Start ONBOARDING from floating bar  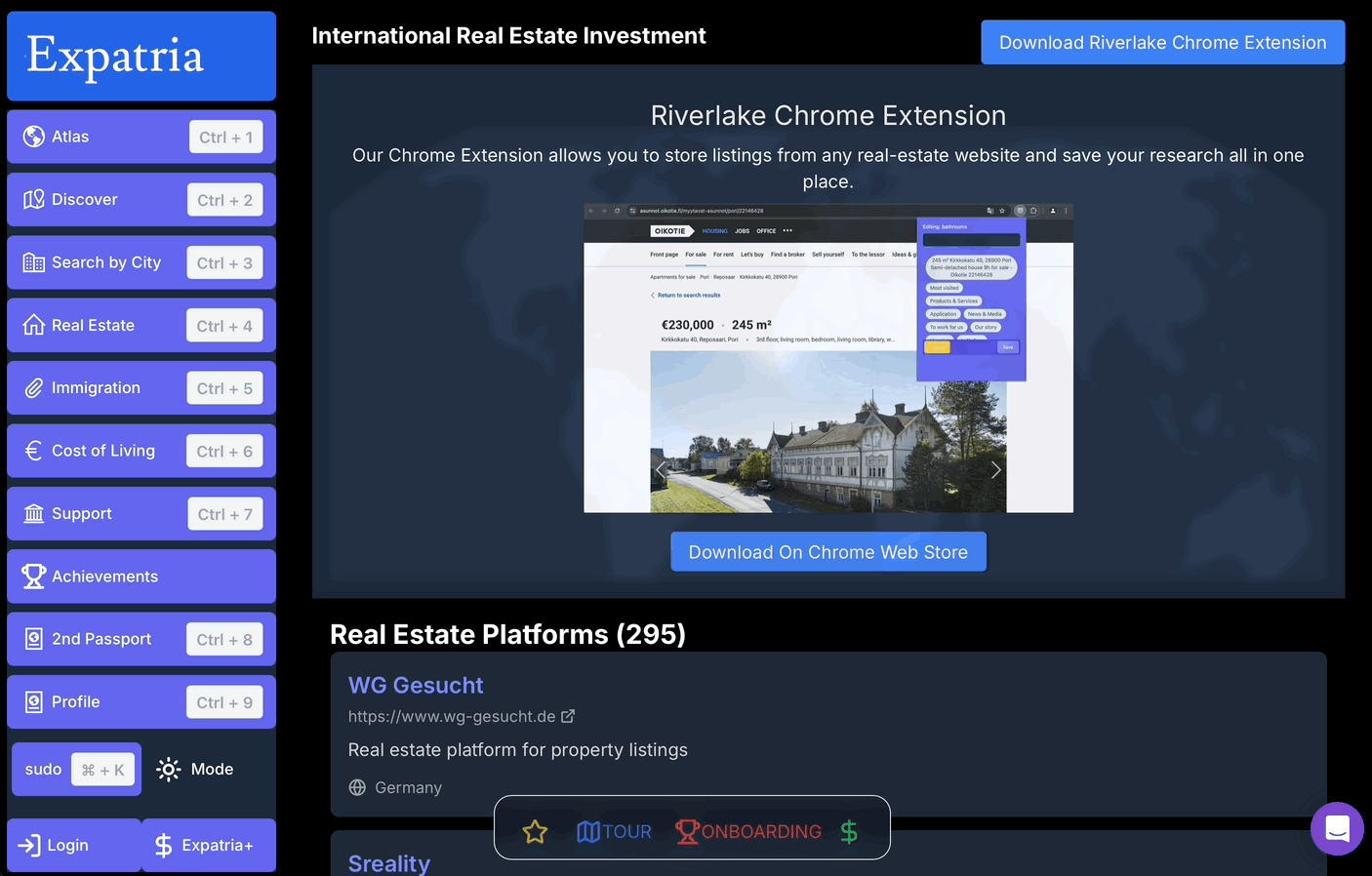tap(748, 832)
